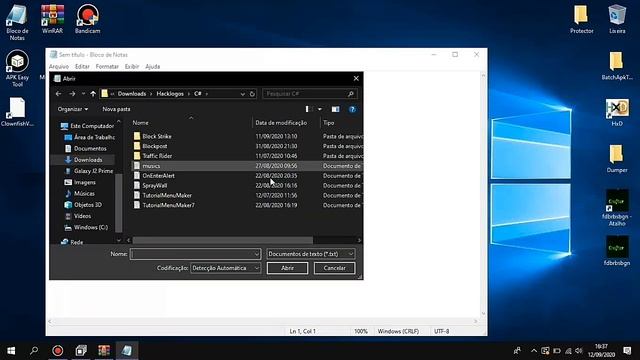
Task: Open the BatchApkT folder on desktop
Action: click(x=617, y=66)
